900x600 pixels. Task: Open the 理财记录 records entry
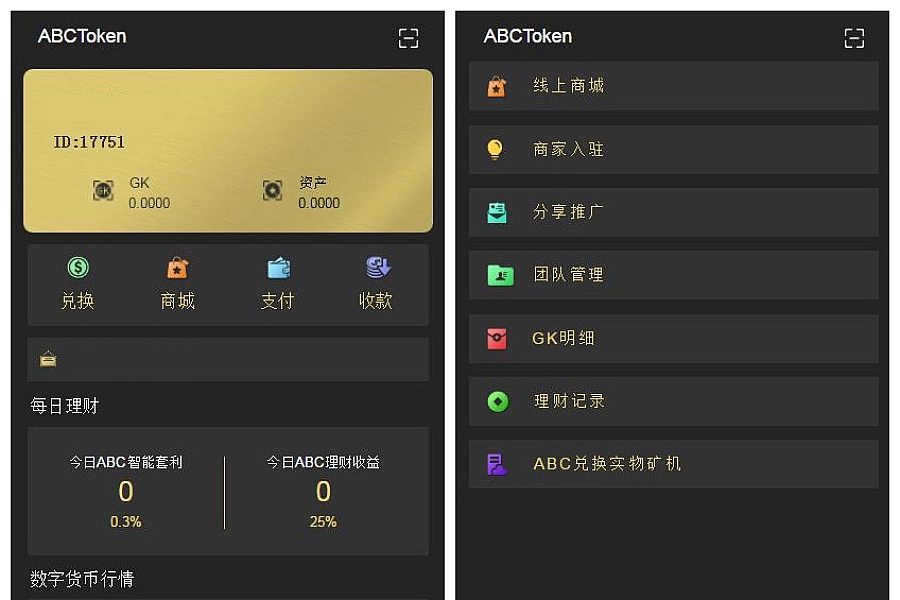pos(673,401)
